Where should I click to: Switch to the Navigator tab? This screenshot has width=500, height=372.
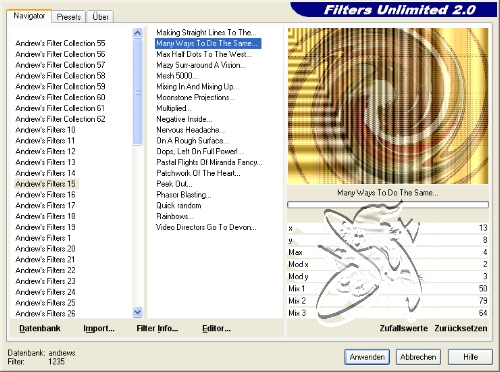[x=29, y=16]
